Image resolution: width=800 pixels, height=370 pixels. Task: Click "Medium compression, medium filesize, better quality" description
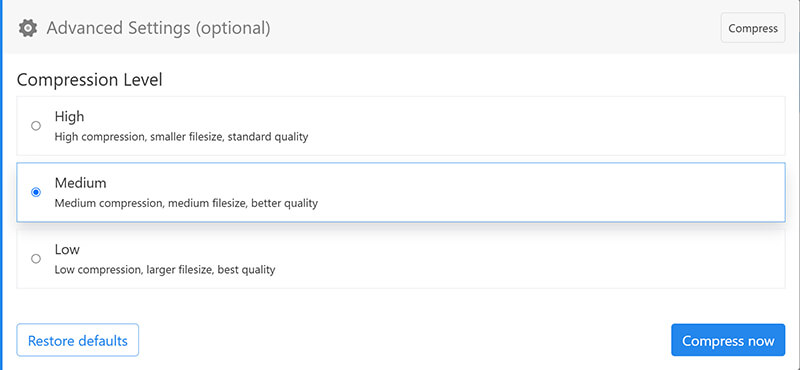click(186, 203)
